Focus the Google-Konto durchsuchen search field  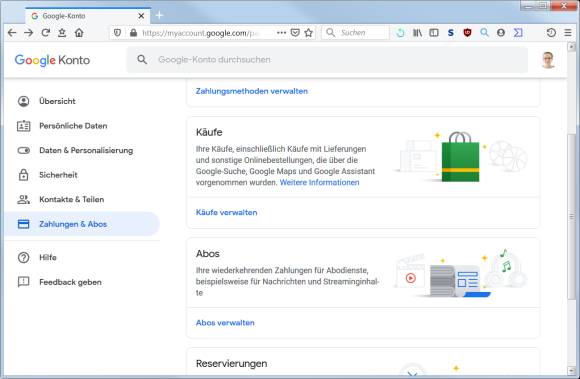327,60
